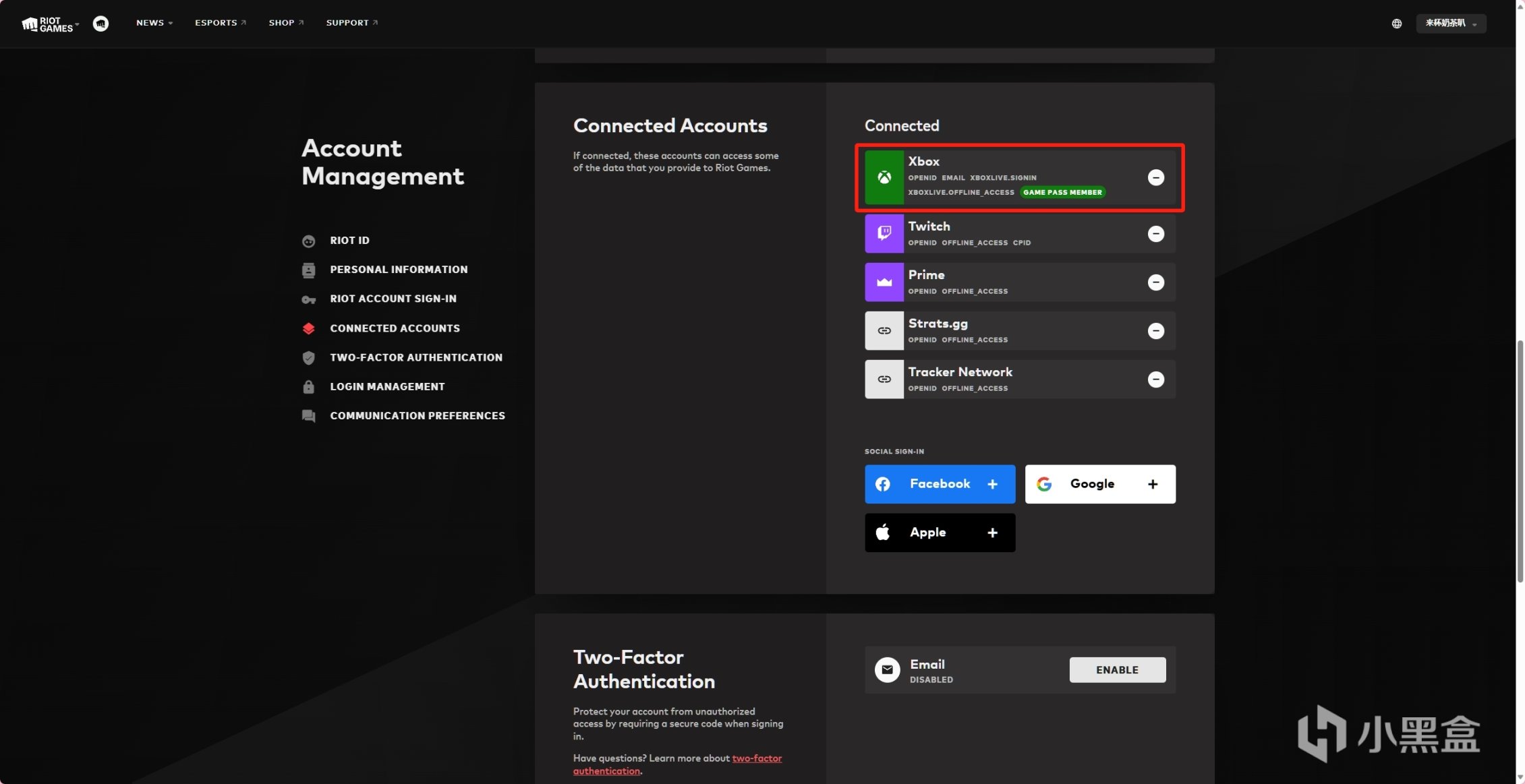
Task: Disconnect the Prime account
Action: 1156,282
